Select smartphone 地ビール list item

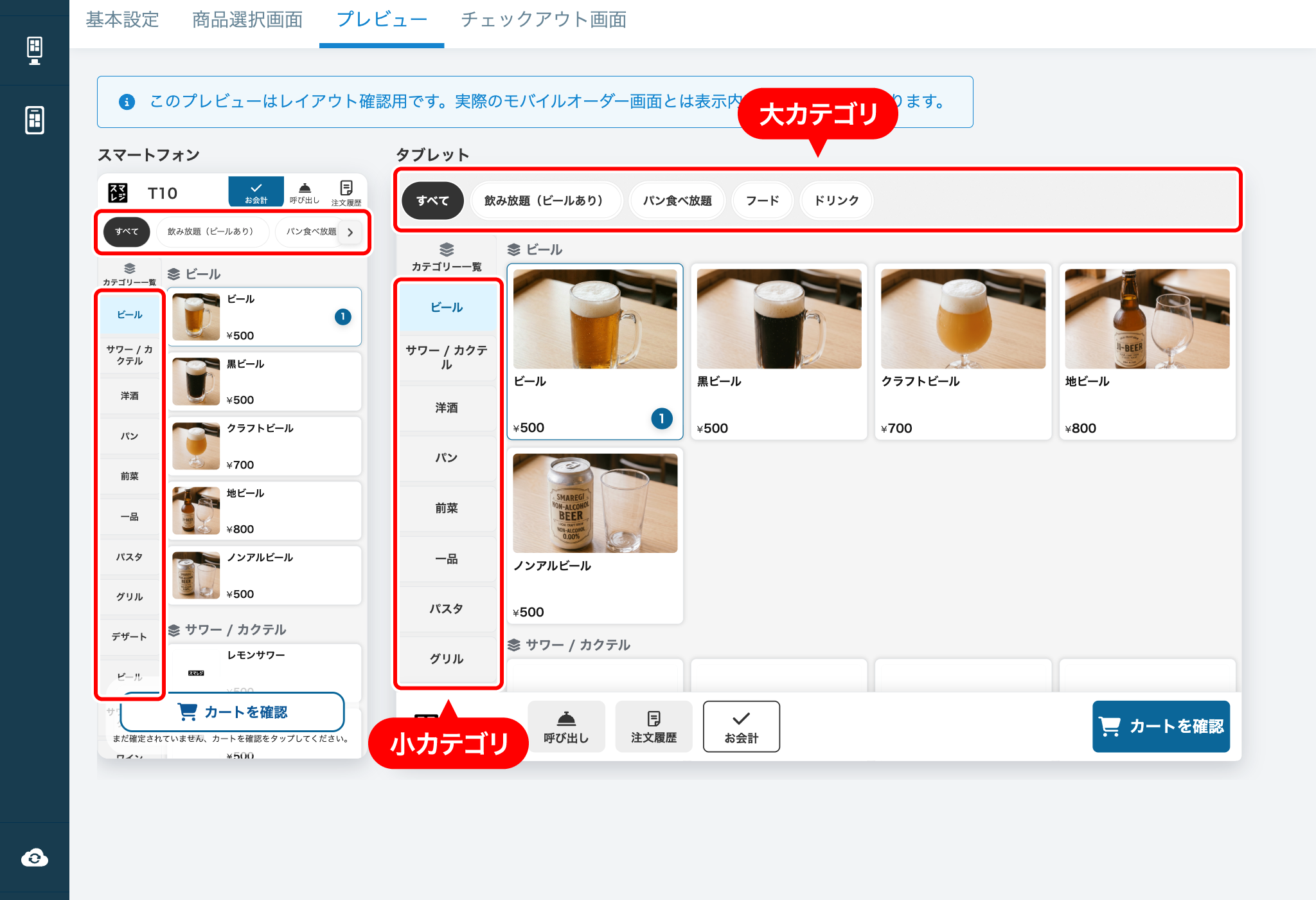[x=265, y=510]
